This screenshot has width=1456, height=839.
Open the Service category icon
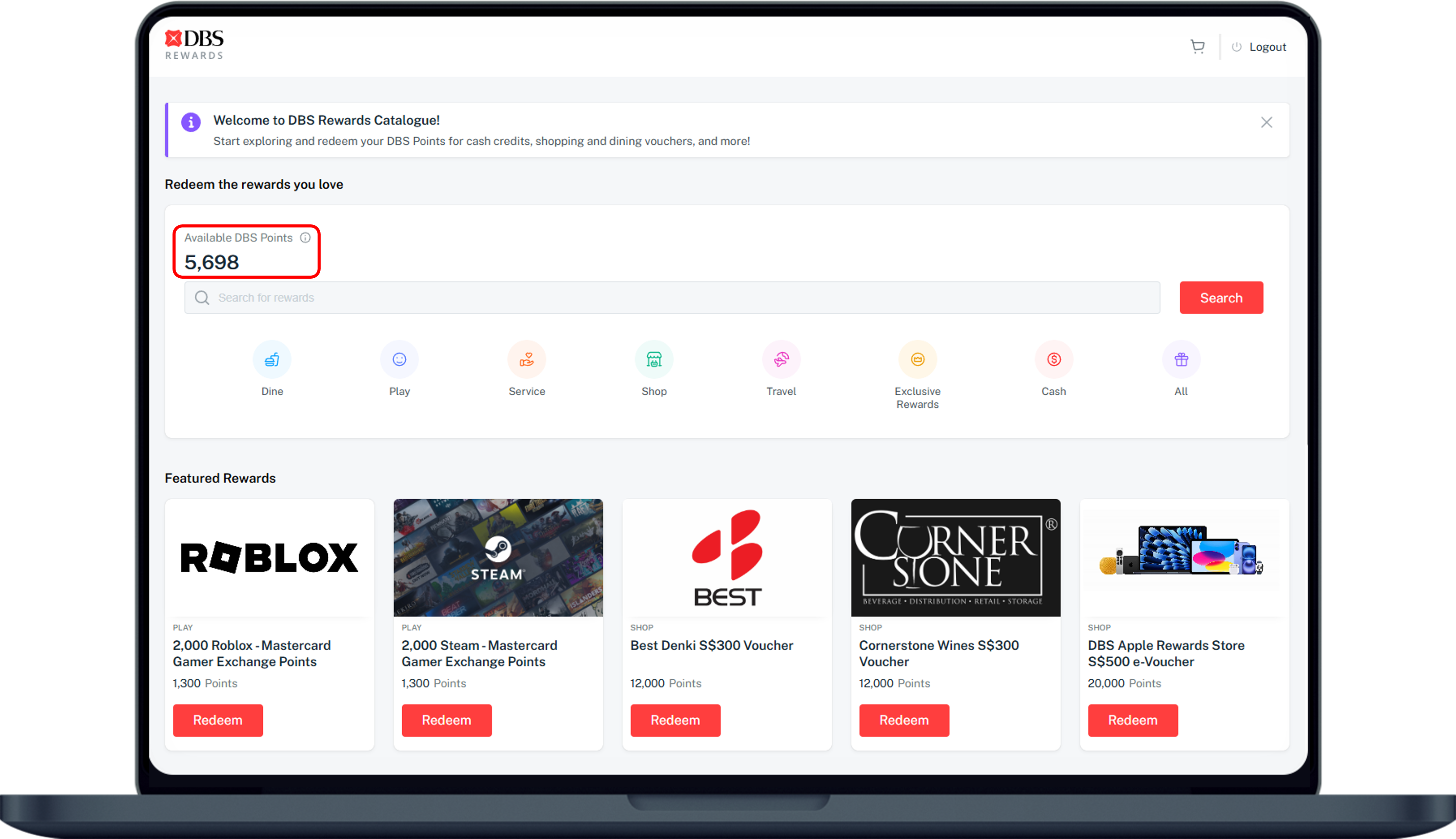[x=526, y=360]
